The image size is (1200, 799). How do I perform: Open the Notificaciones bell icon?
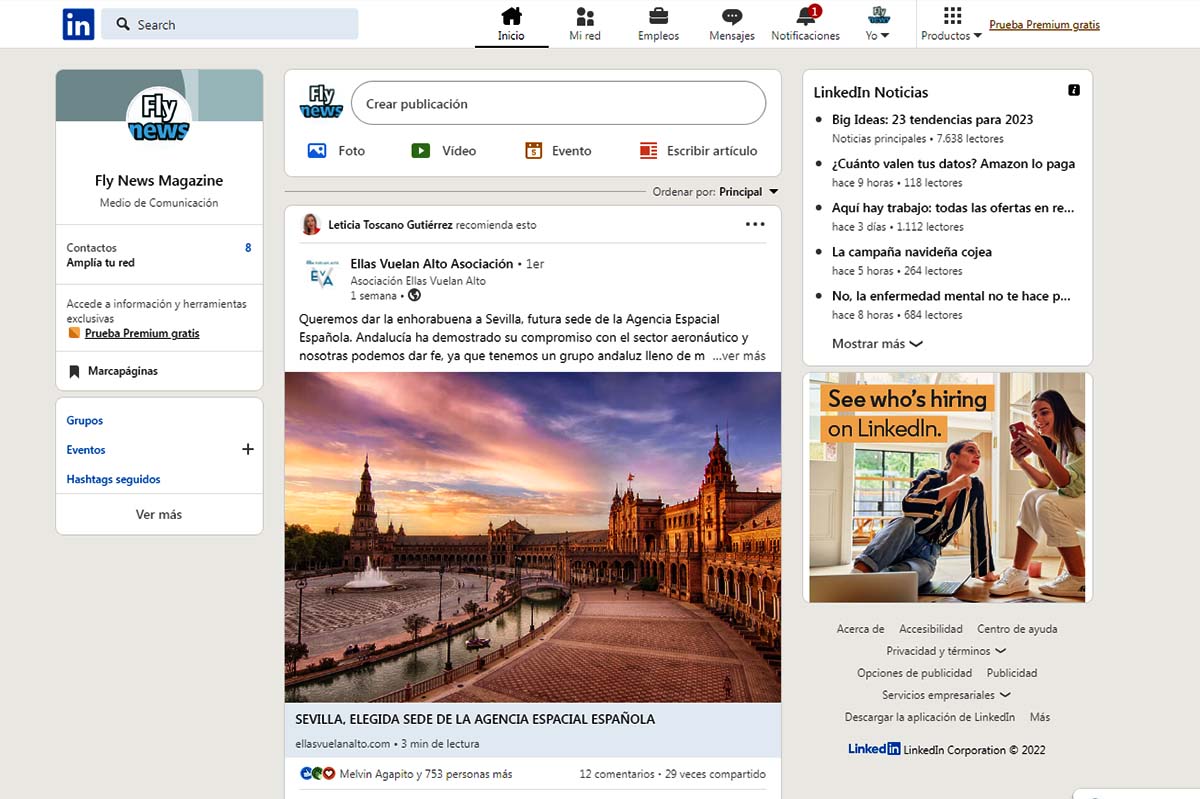pos(805,17)
